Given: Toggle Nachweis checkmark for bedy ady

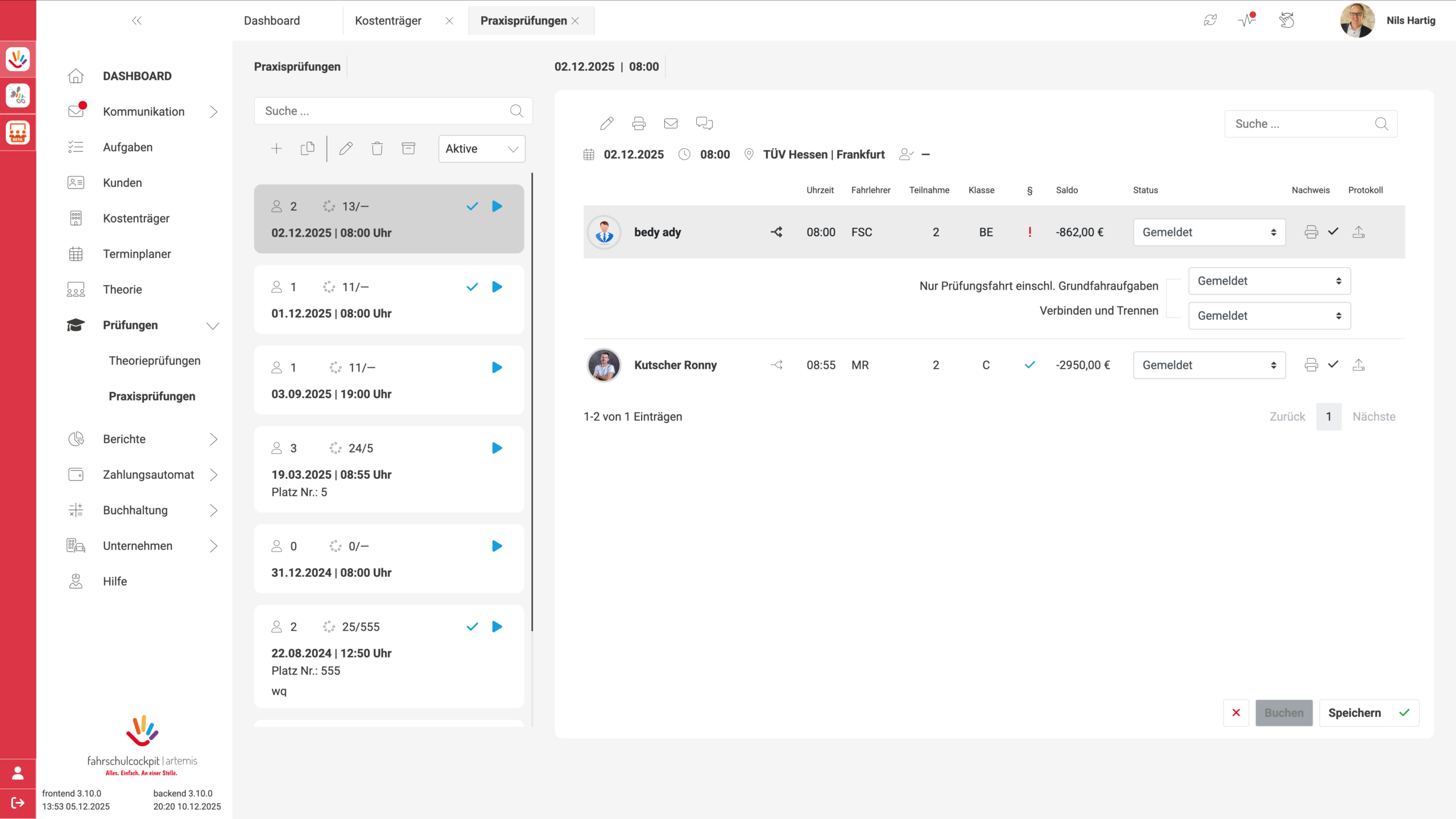Looking at the screenshot, I should click(x=1334, y=231).
